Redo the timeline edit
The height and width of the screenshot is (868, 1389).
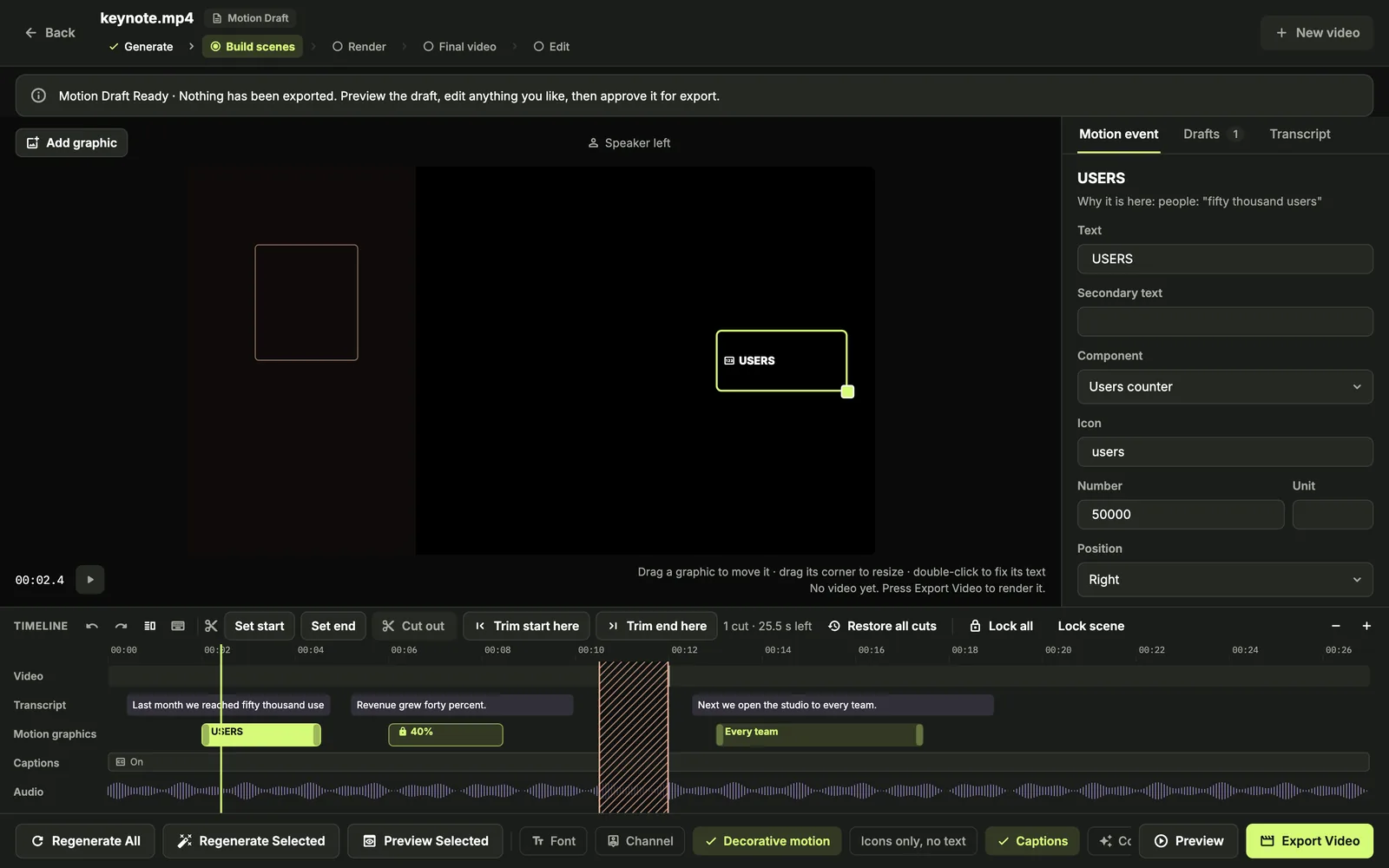pos(121,626)
